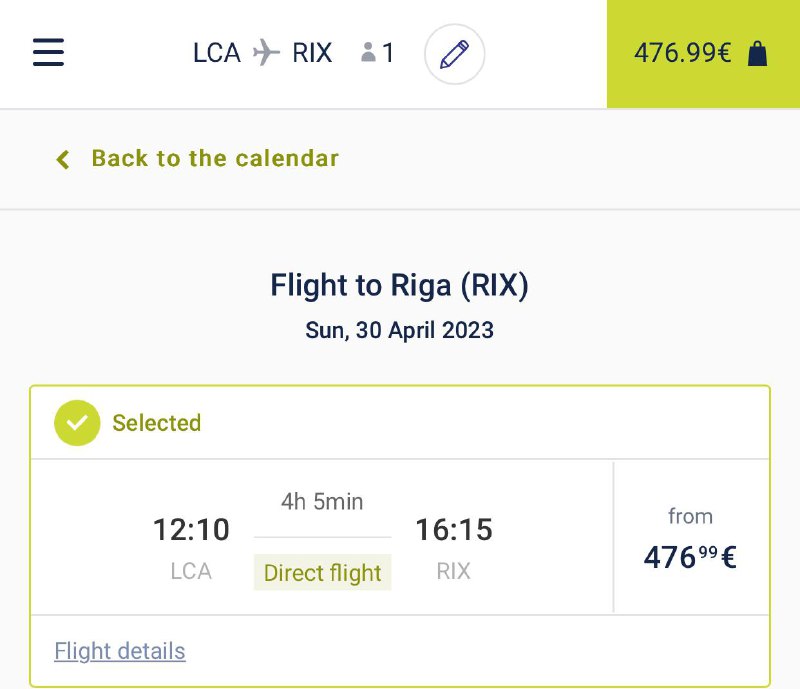
Task: Toggle the green Selected checkmark circle
Action: coord(77,423)
